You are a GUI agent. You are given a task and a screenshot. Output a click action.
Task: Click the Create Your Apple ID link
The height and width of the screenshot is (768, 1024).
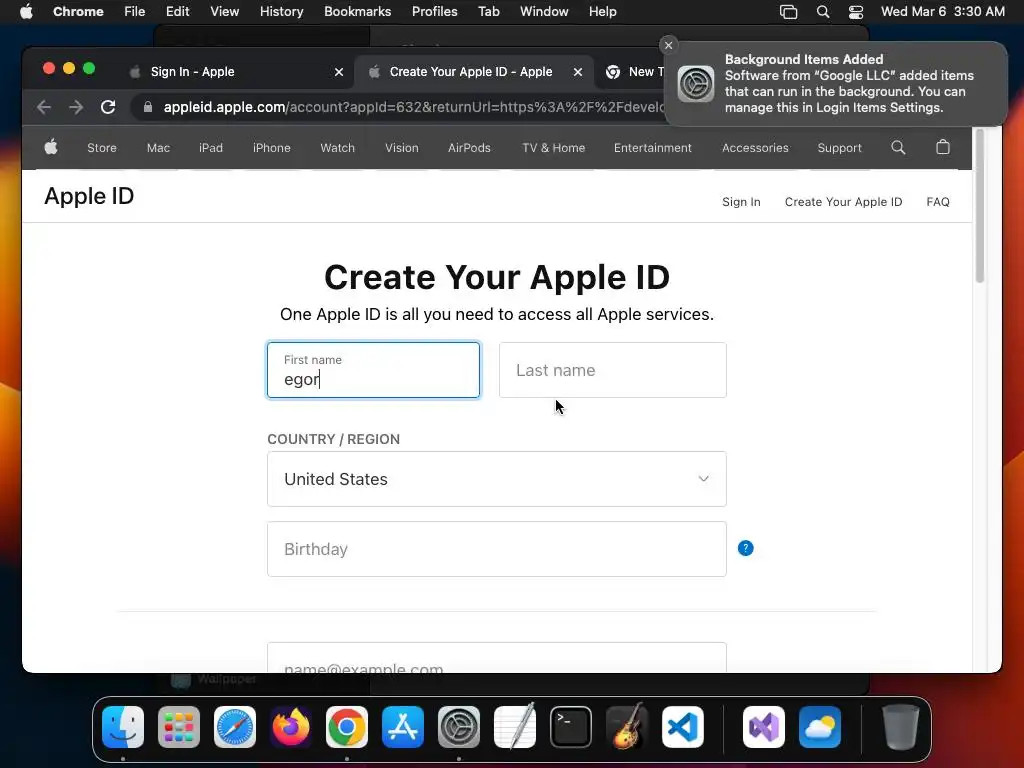(843, 202)
